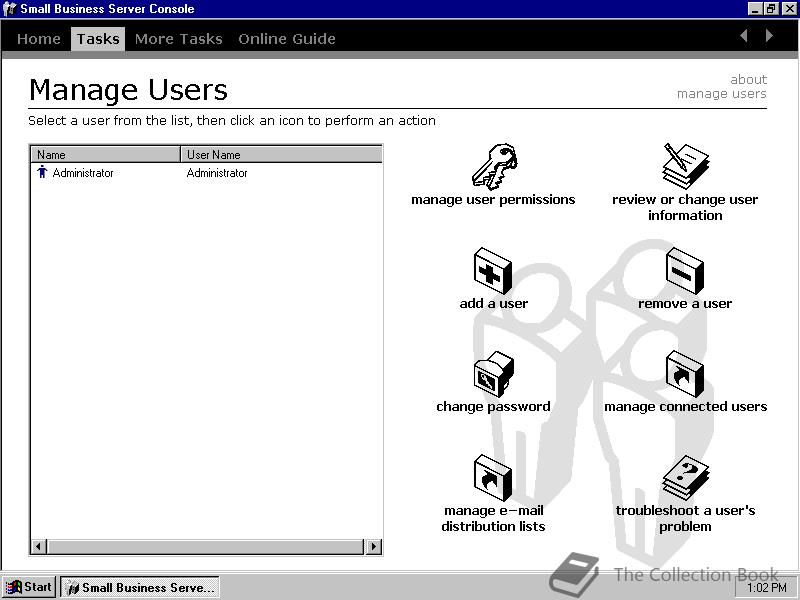The image size is (800, 600).
Task: Restore the Small Business Server Console window
Action: coord(770,9)
